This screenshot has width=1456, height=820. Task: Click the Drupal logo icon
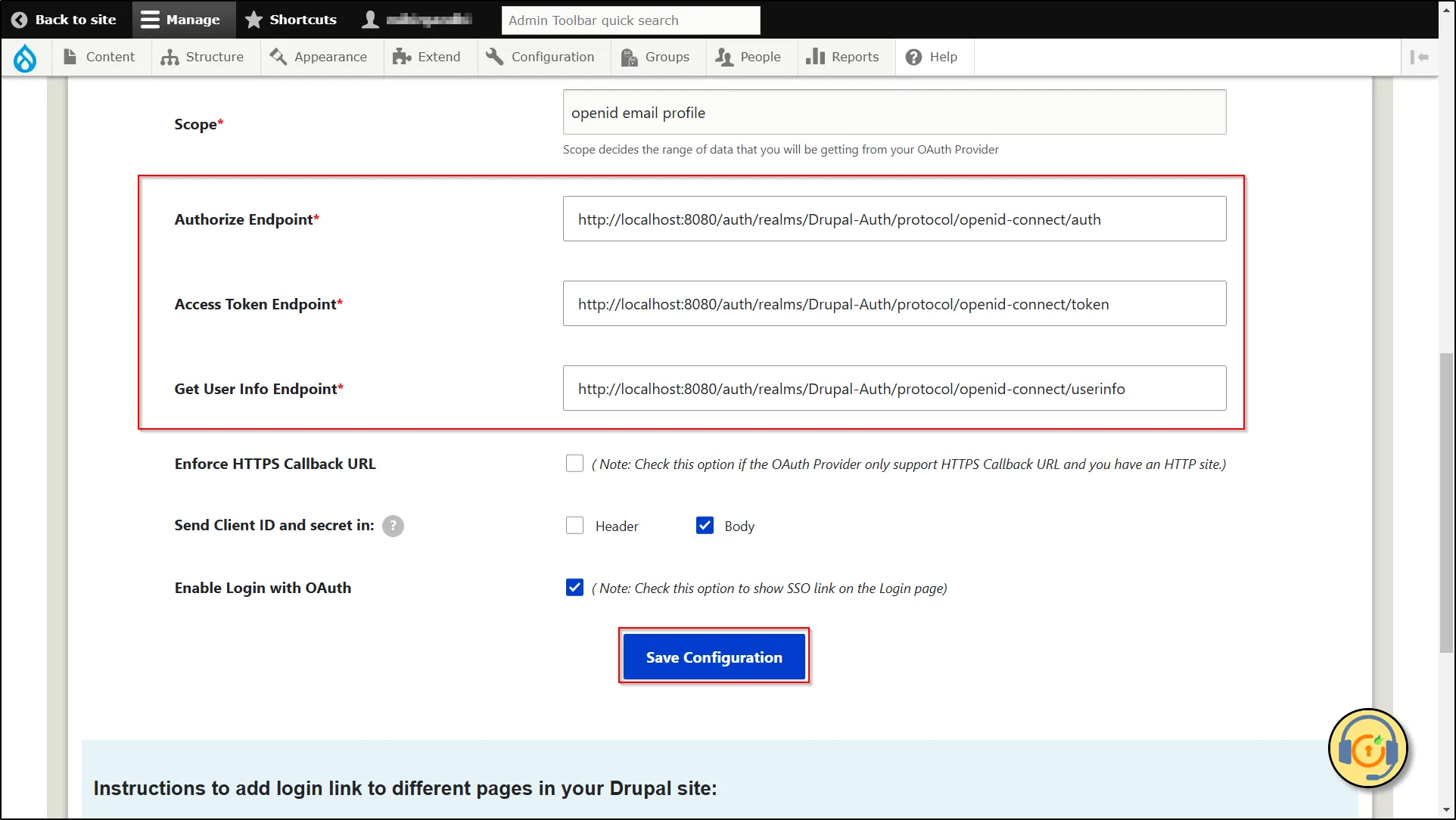pos(25,57)
